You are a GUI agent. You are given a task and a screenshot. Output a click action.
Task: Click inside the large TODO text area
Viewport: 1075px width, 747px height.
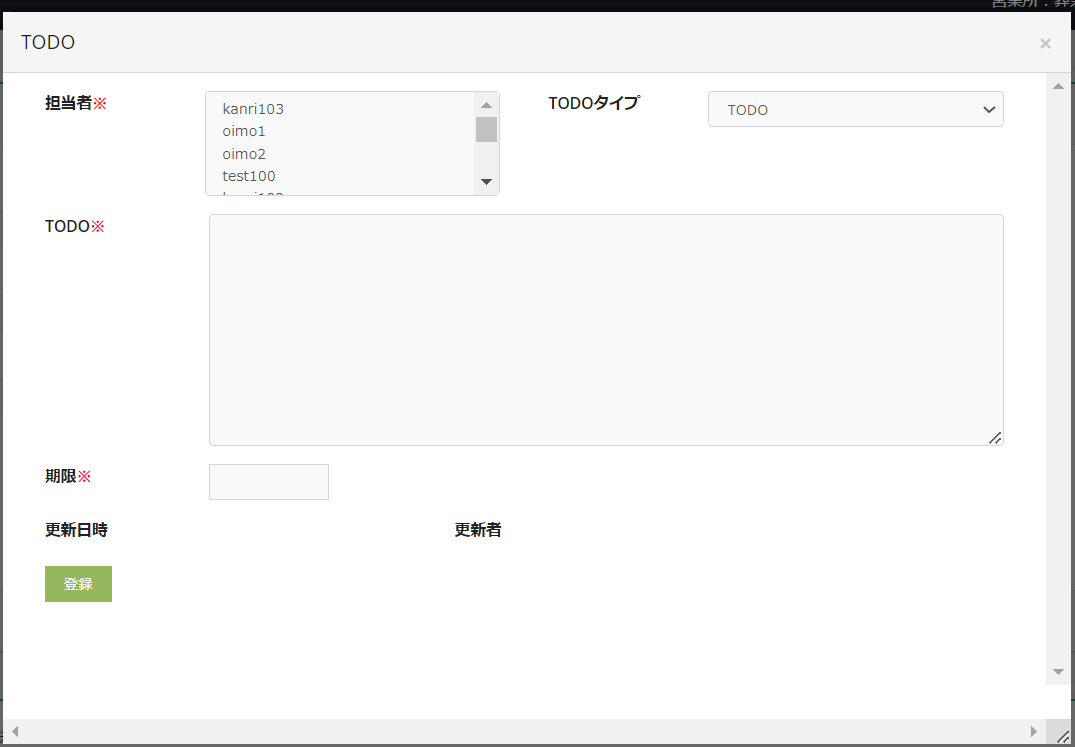point(605,329)
